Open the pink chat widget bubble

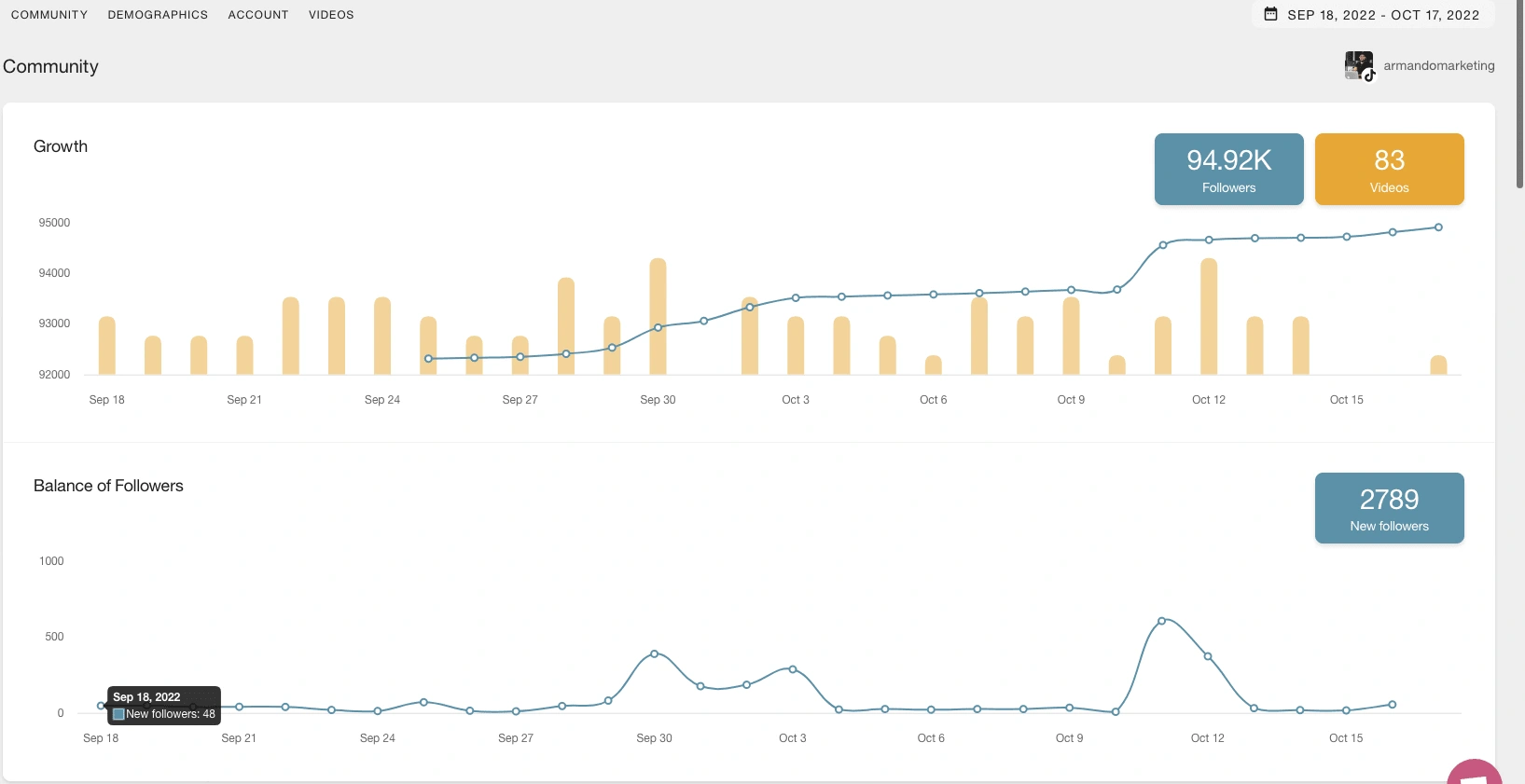[1476, 774]
